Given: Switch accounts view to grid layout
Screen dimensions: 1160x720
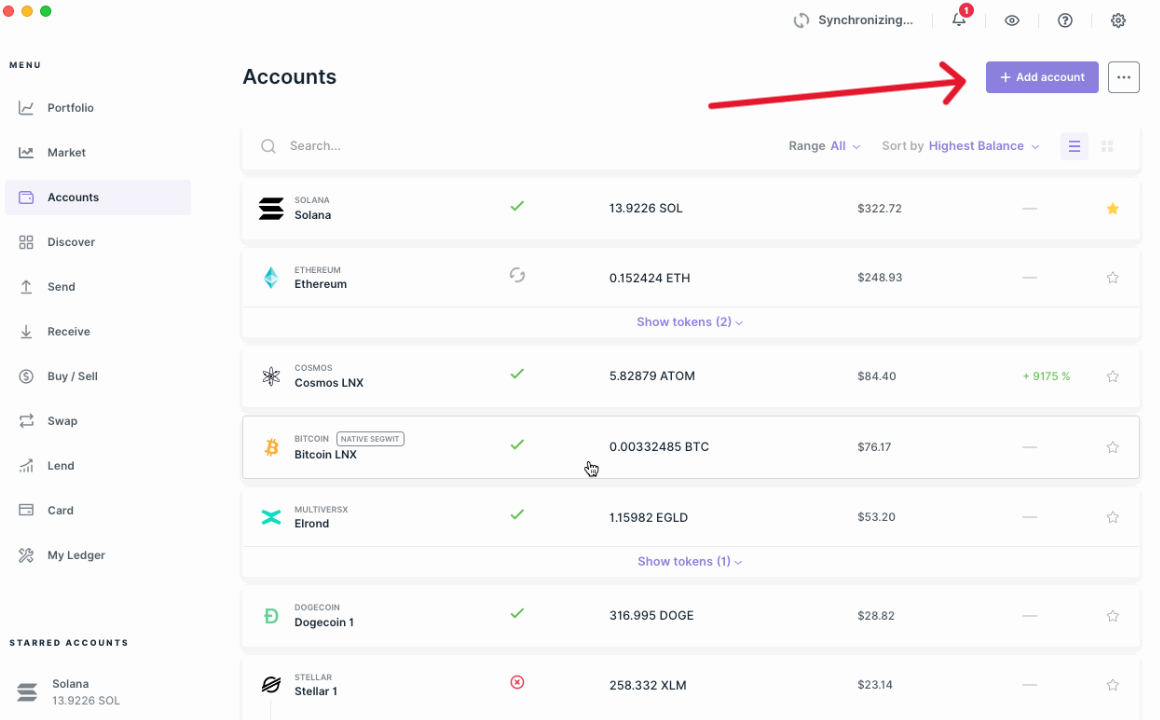Looking at the screenshot, I should pyautogui.click(x=1107, y=146).
